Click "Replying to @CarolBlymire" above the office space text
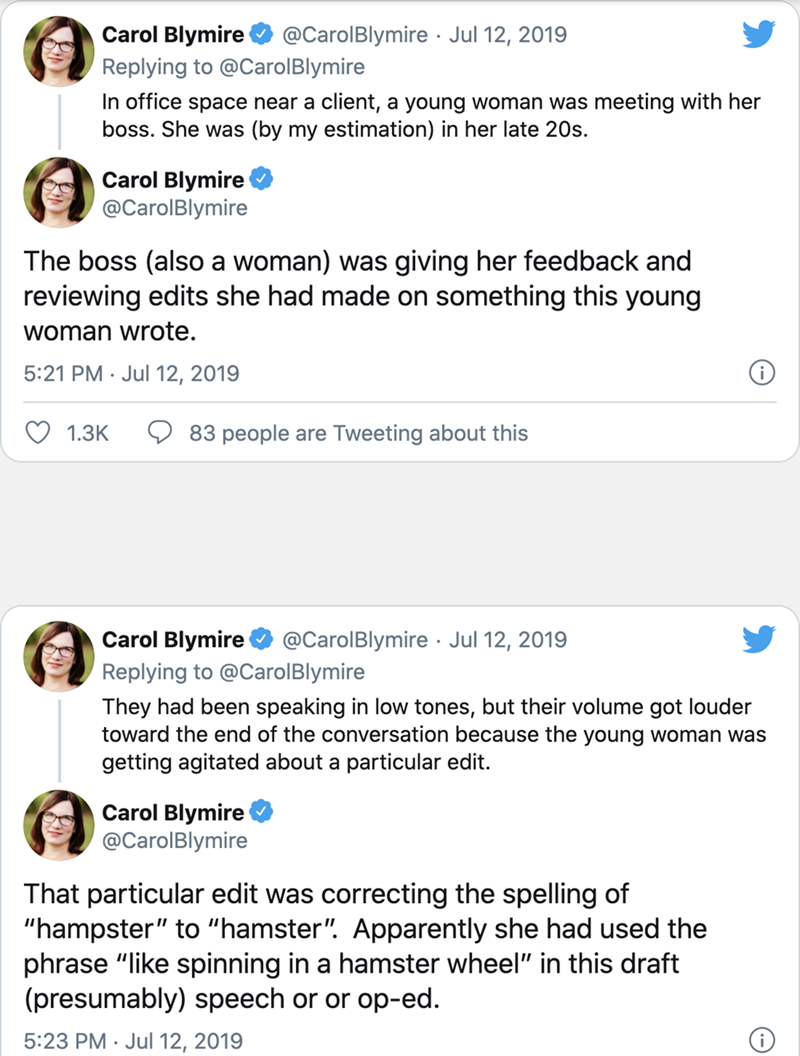The image size is (800, 1056). [233, 67]
